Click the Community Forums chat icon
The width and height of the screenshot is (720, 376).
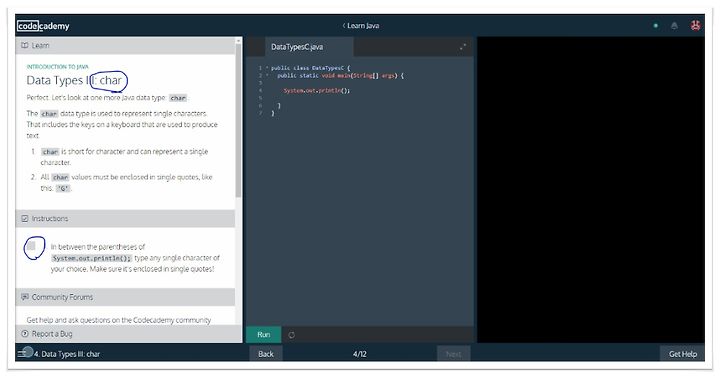tap(25, 297)
